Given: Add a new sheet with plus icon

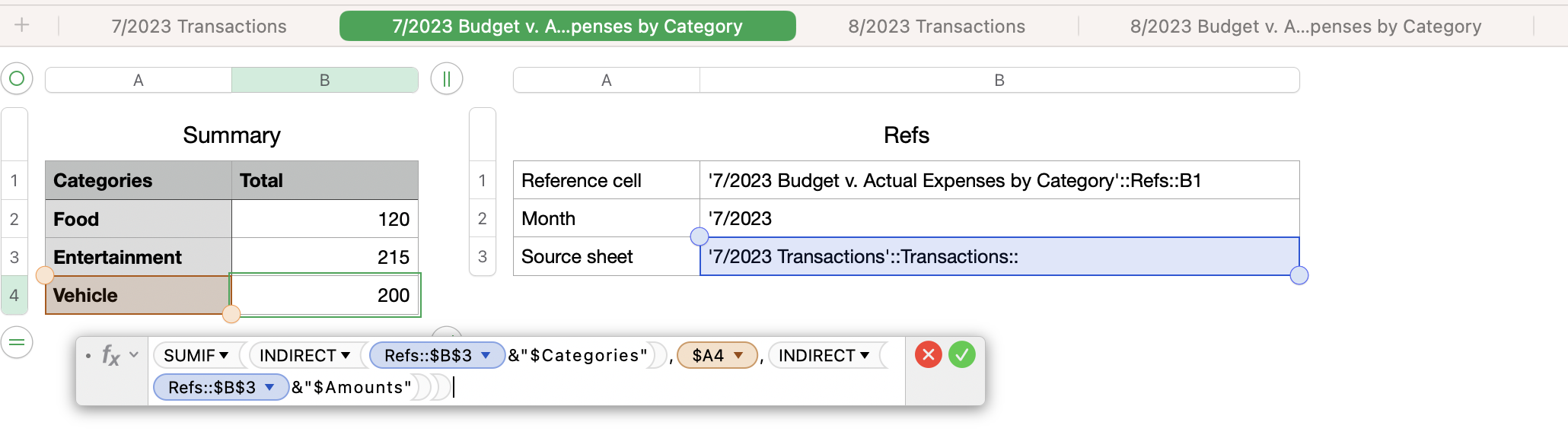Looking at the screenshot, I should (22, 26).
